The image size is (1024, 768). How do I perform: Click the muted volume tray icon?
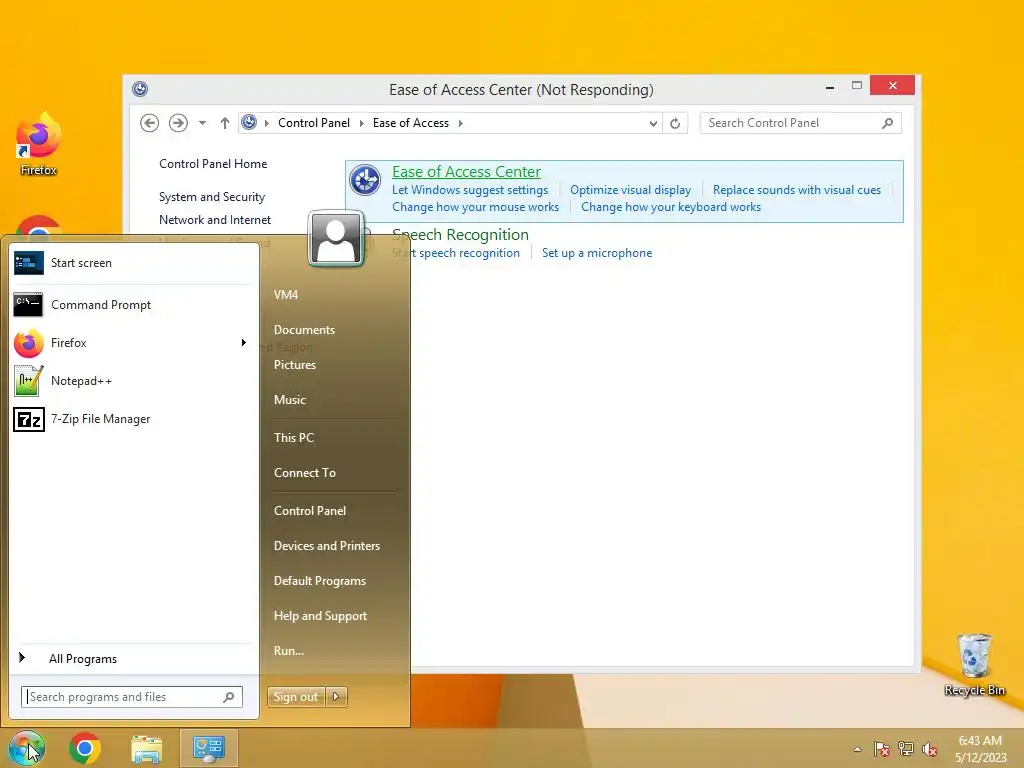(x=930, y=749)
